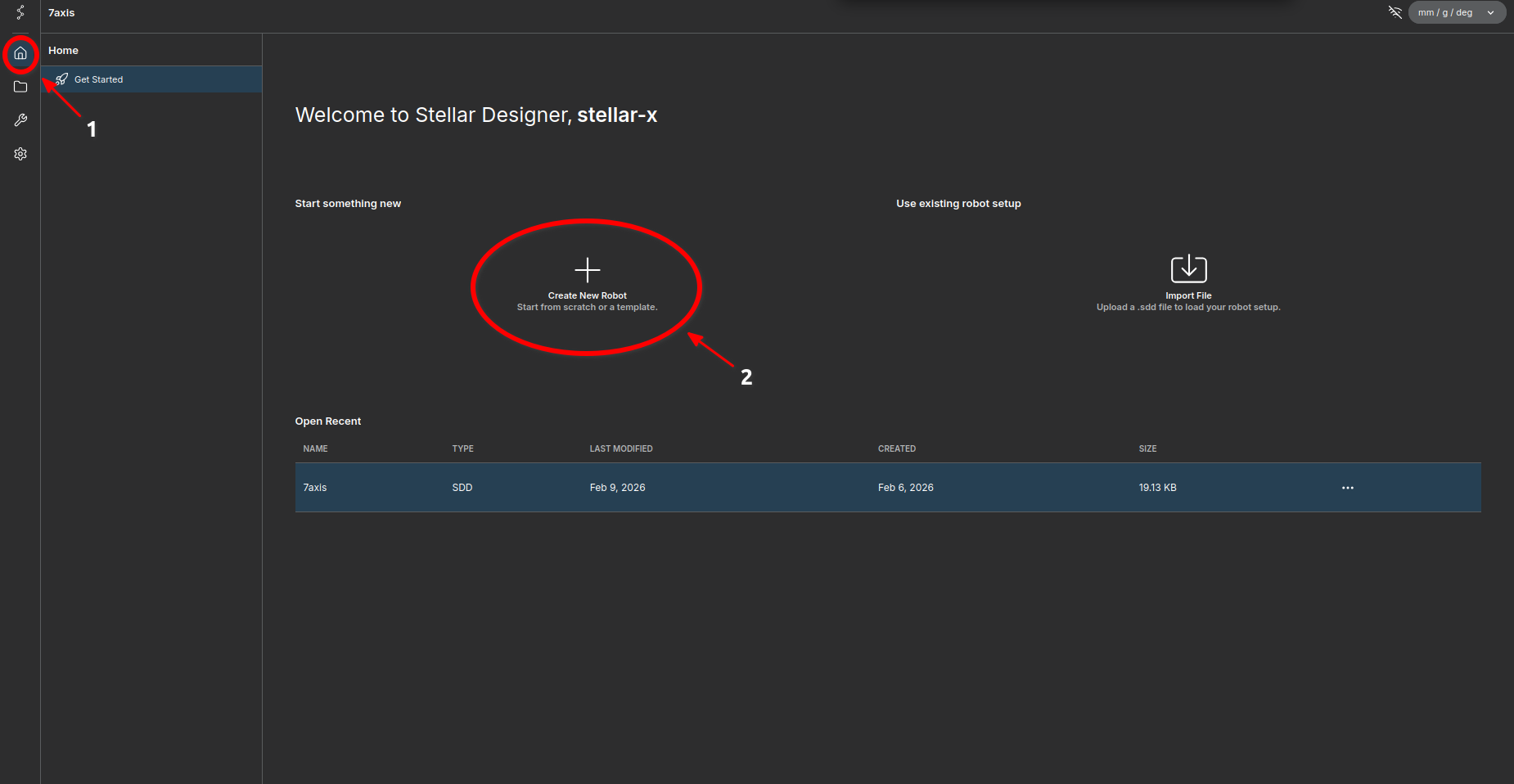Viewport: 1514px width, 784px height.
Task: Click the 19.13 KB size cell
Action: point(1157,488)
